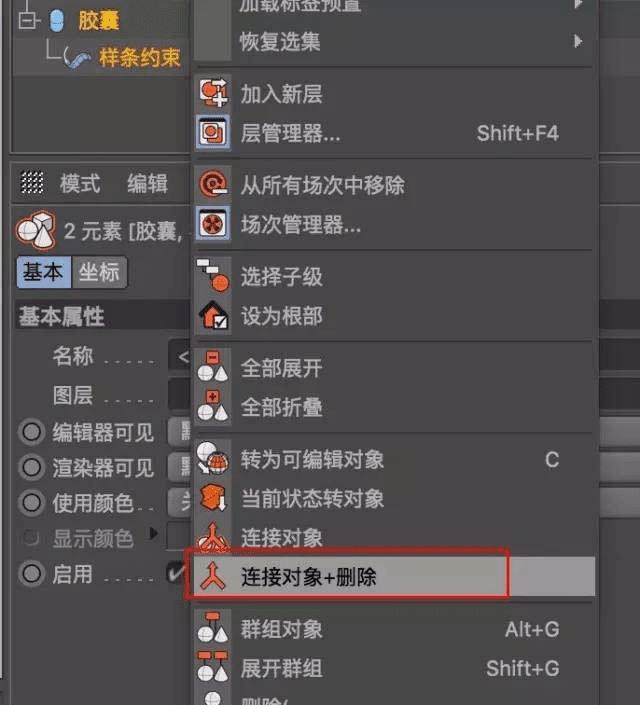The image size is (640, 705).
Task: Click the 当前状态转对象 icon
Action: point(214,499)
